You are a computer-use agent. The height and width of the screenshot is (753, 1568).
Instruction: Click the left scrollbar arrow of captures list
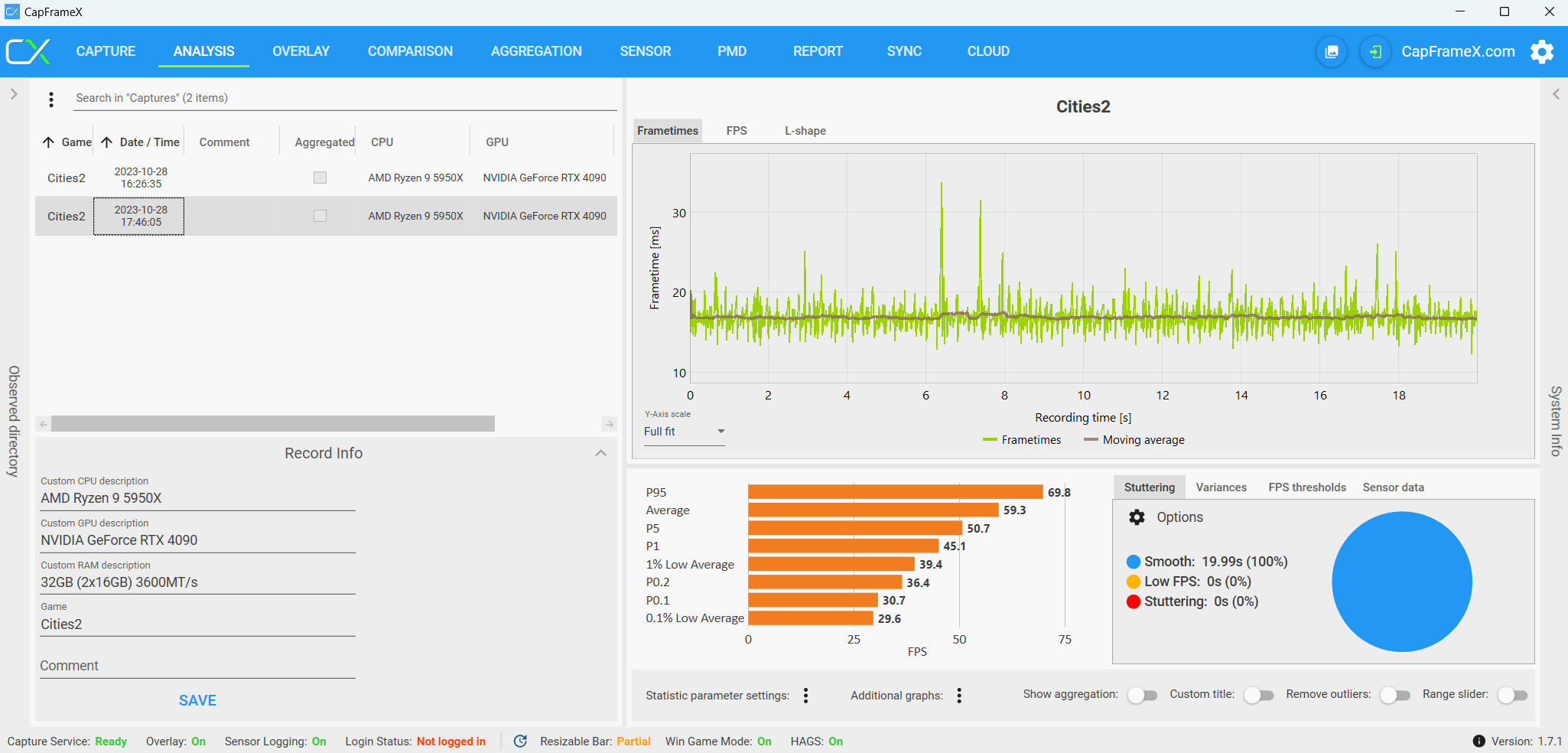click(x=44, y=424)
